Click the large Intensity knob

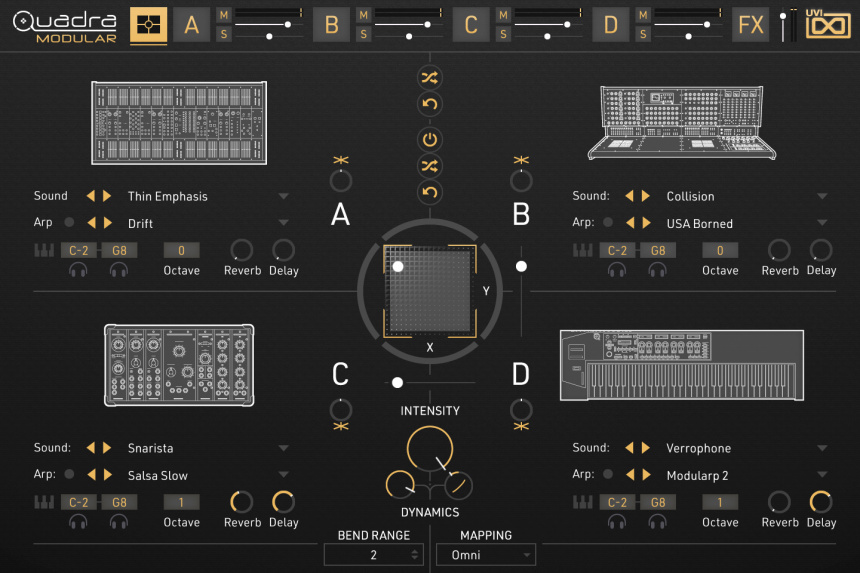coord(430,448)
